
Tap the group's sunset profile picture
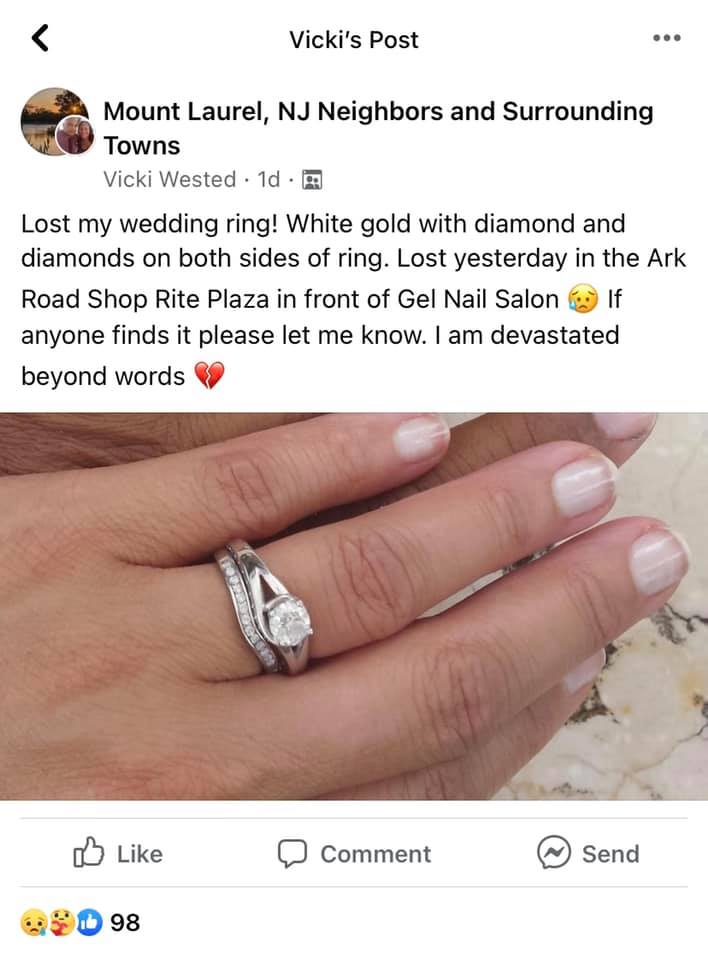[52, 119]
